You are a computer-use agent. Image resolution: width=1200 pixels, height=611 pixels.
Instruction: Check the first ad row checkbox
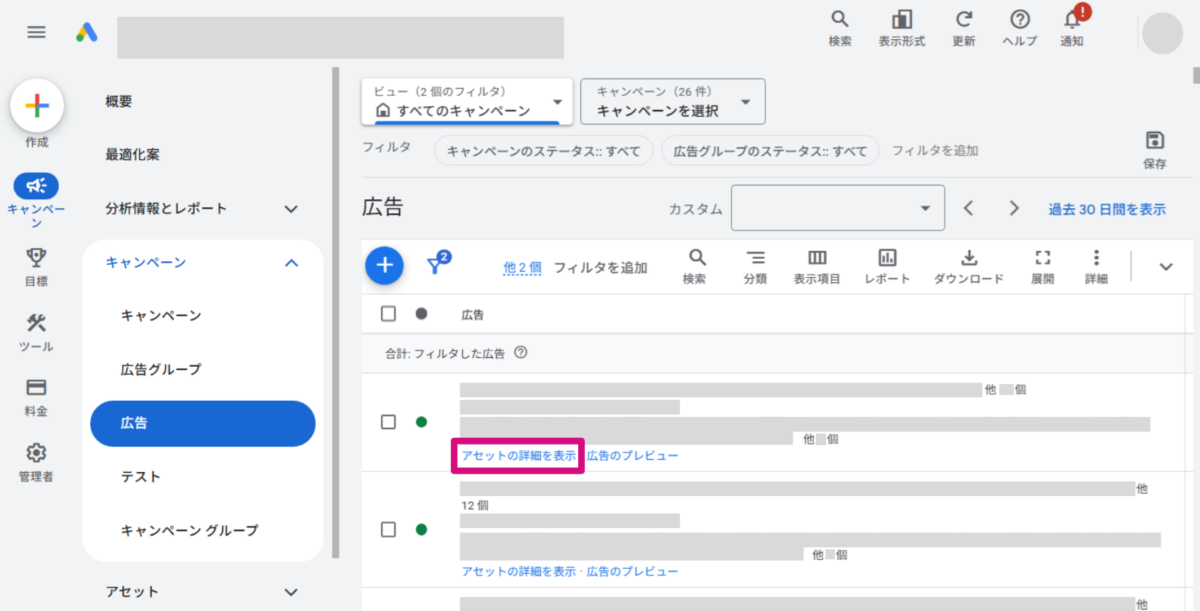388,422
